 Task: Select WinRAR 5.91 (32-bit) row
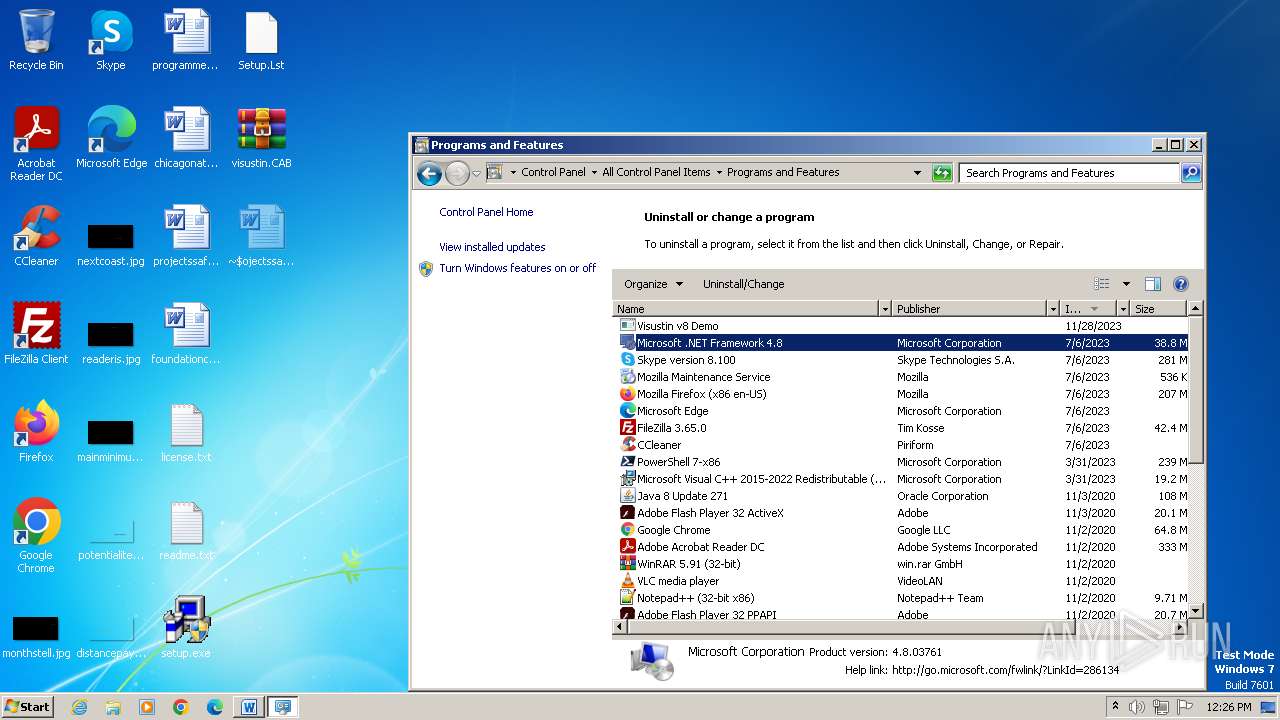(900, 564)
